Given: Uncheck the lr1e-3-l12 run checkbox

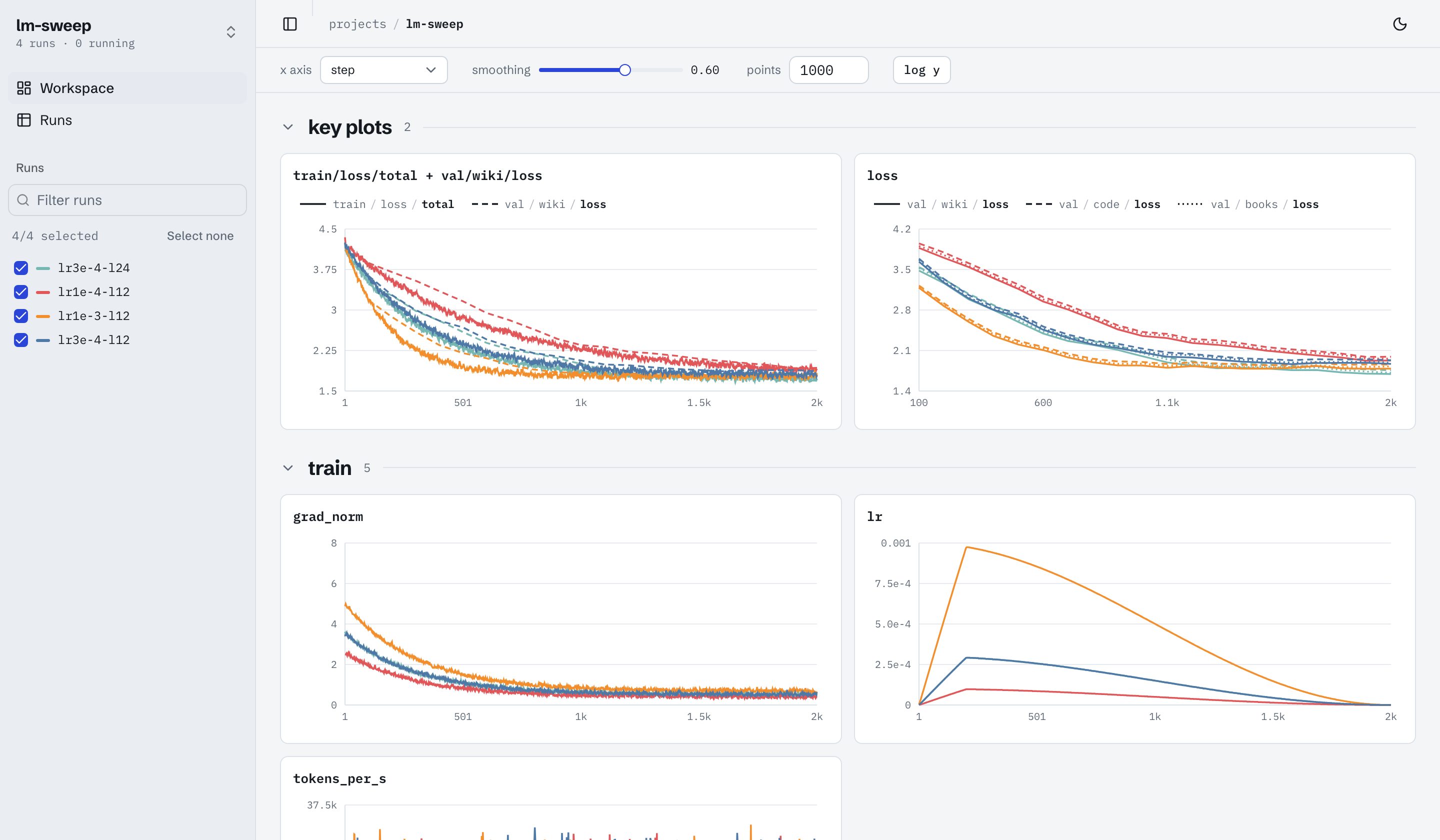Looking at the screenshot, I should point(21,316).
